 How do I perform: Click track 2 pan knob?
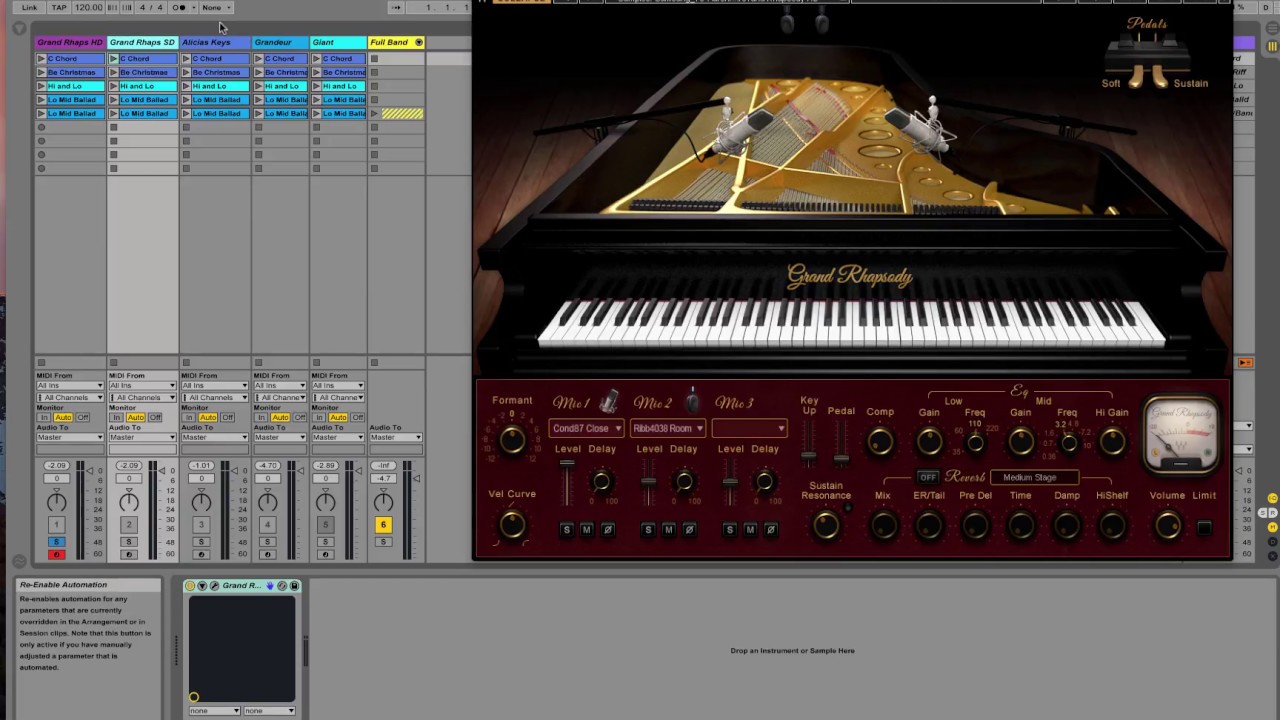click(129, 502)
